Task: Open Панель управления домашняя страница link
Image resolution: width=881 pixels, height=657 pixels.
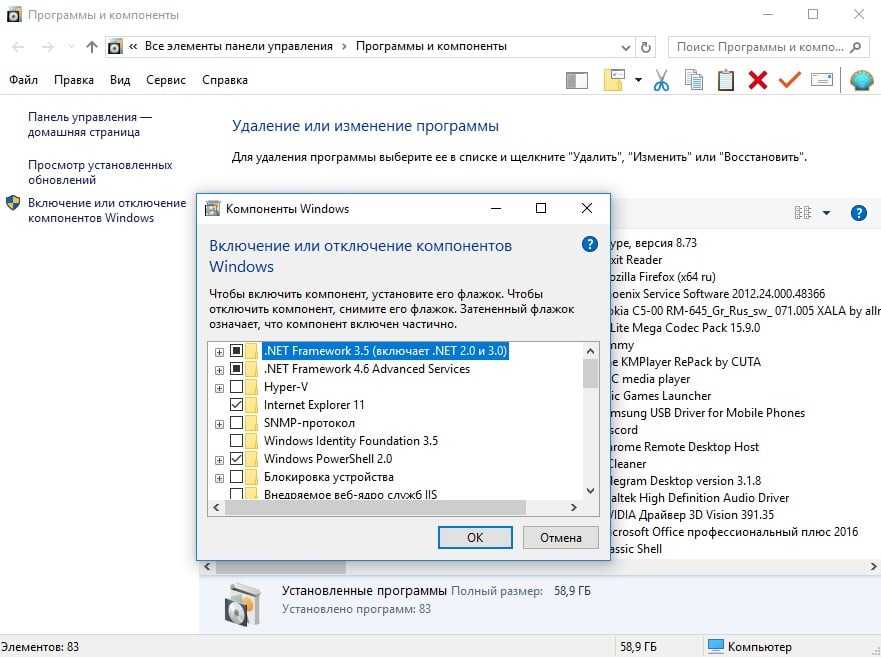Action: point(90,124)
